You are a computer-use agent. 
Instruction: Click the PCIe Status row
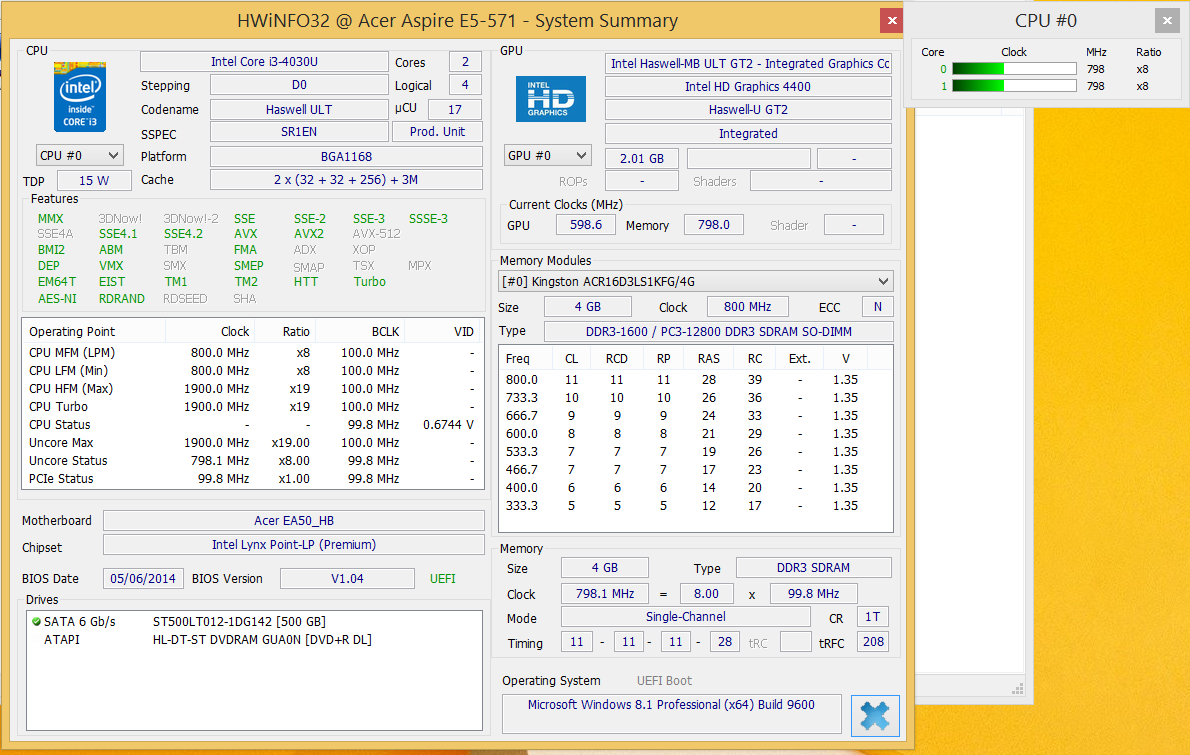[x=252, y=479]
